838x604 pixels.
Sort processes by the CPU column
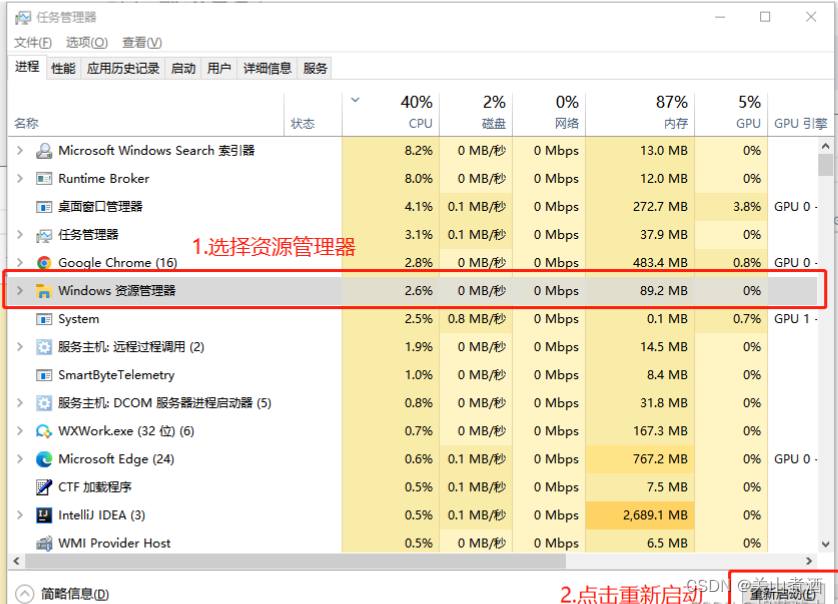391,113
